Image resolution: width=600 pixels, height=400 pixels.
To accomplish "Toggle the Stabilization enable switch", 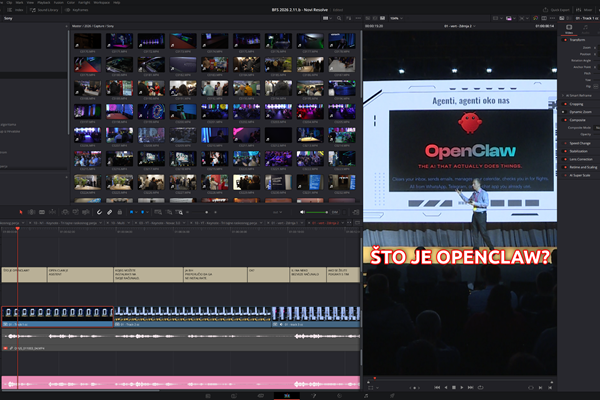I will click(565, 151).
